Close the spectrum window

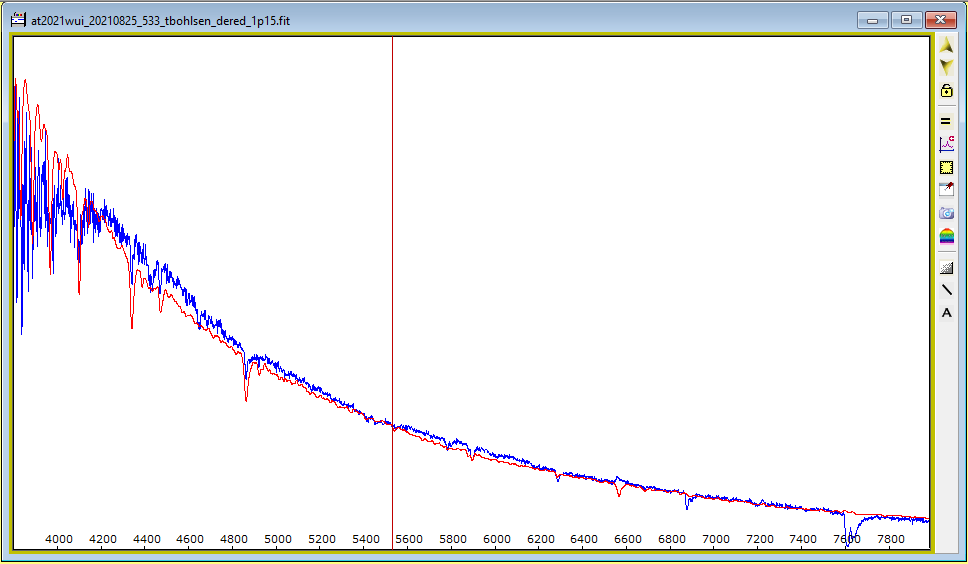pyautogui.click(x=940, y=20)
